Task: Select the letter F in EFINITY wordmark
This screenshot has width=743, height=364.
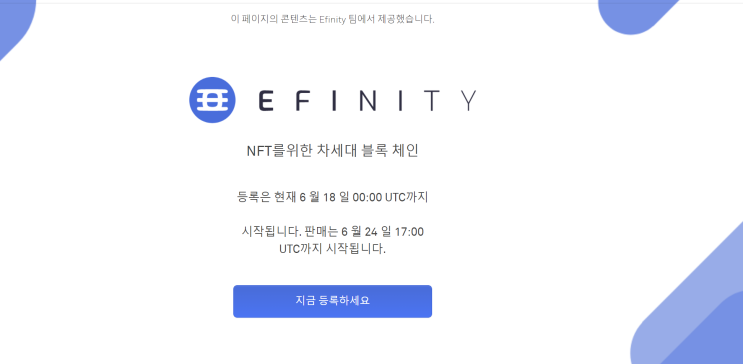Action: pos(304,100)
